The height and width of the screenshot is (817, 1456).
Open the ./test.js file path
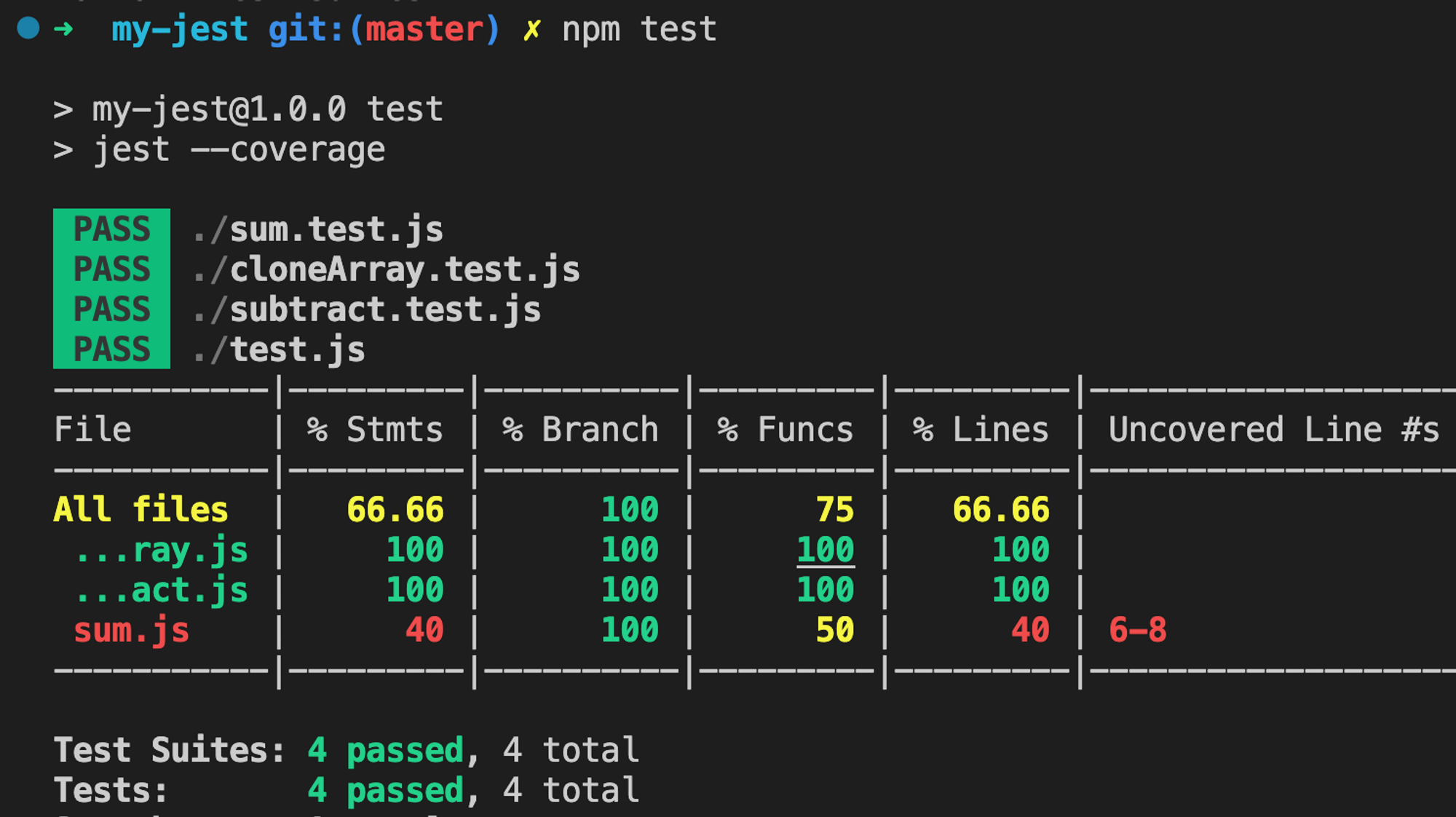pyautogui.click(x=280, y=350)
